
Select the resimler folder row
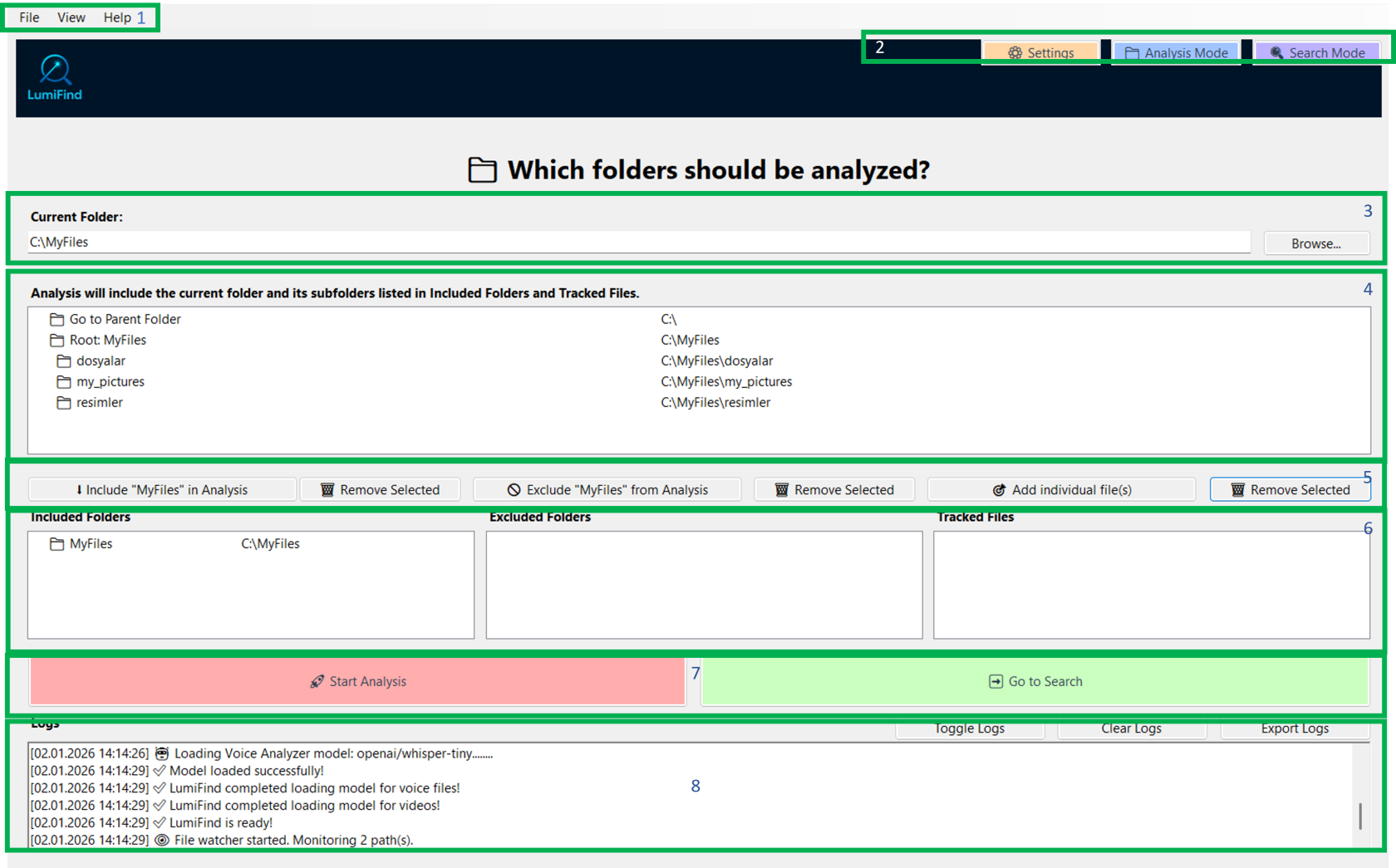pyautogui.click(x=698, y=402)
